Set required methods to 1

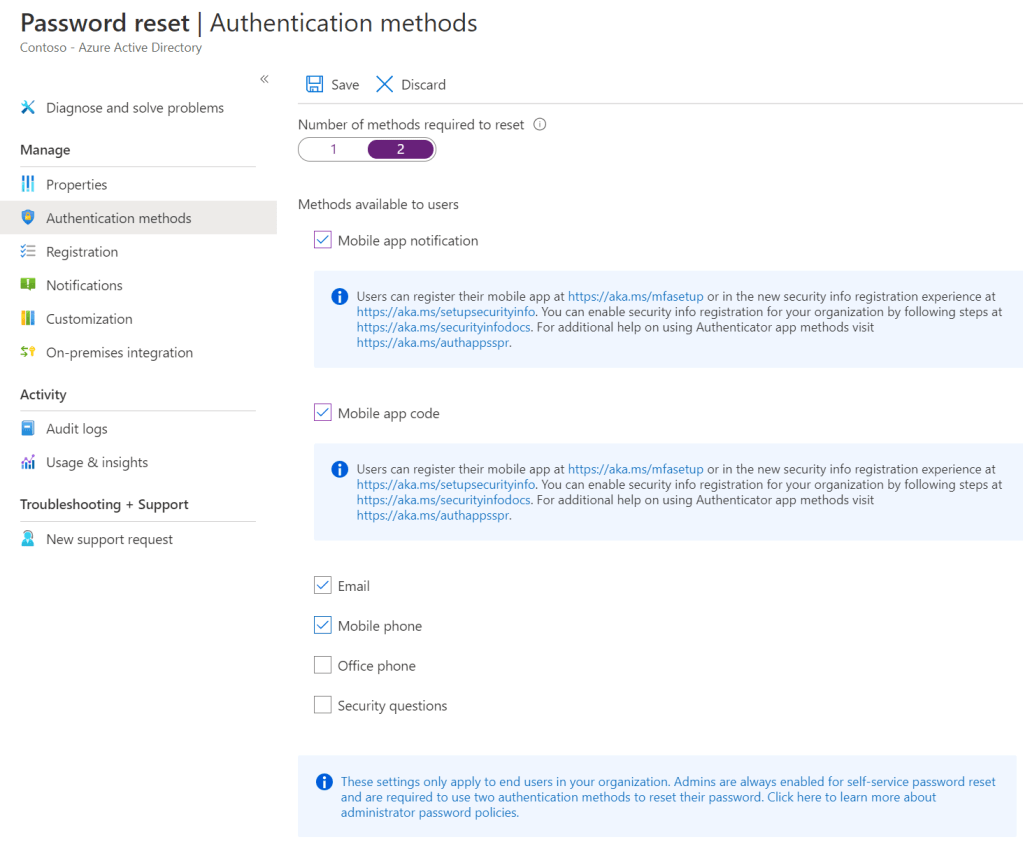coord(334,150)
